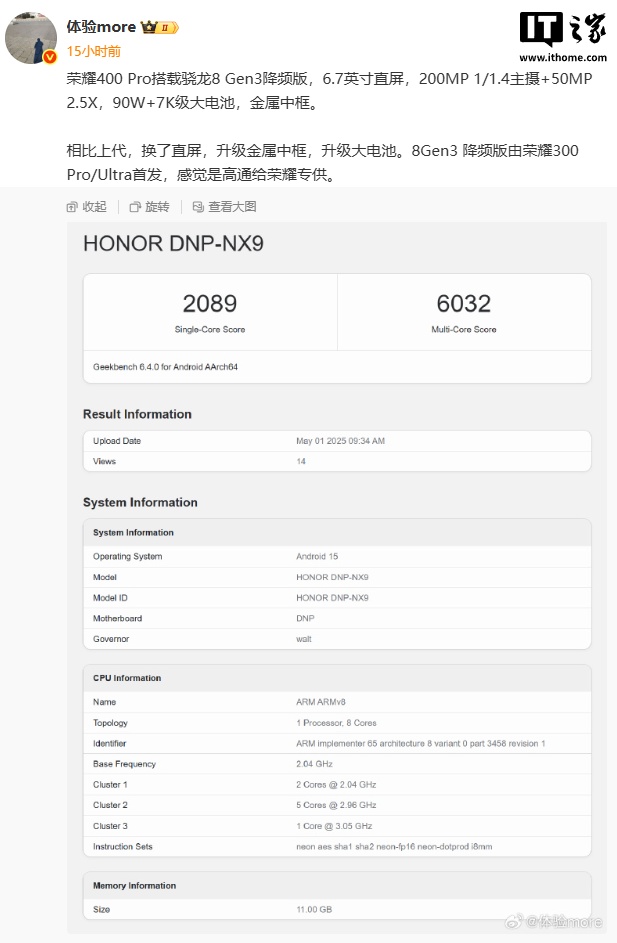Click the Memory Information table header
This screenshot has width=617, height=943.
337,885
